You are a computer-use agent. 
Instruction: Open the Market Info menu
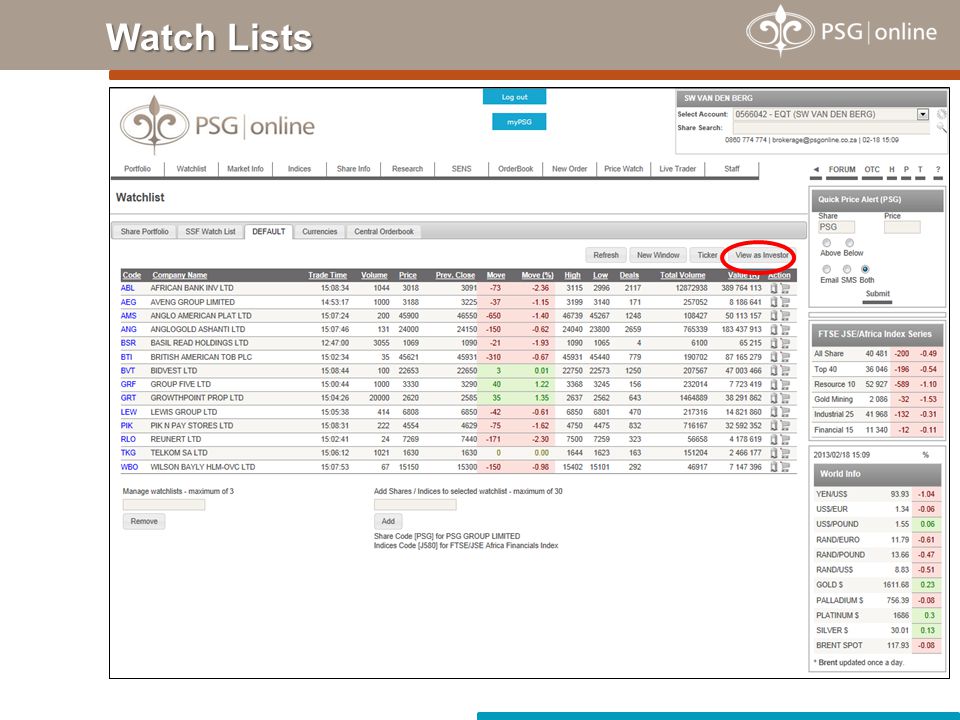pyautogui.click(x=245, y=169)
